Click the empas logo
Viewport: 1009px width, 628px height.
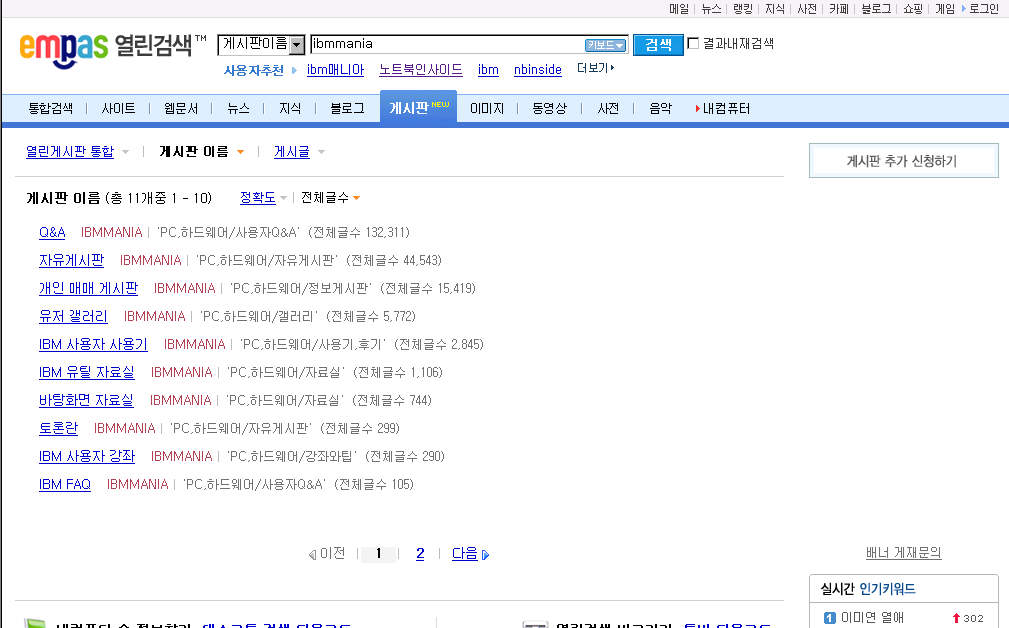tap(63, 46)
